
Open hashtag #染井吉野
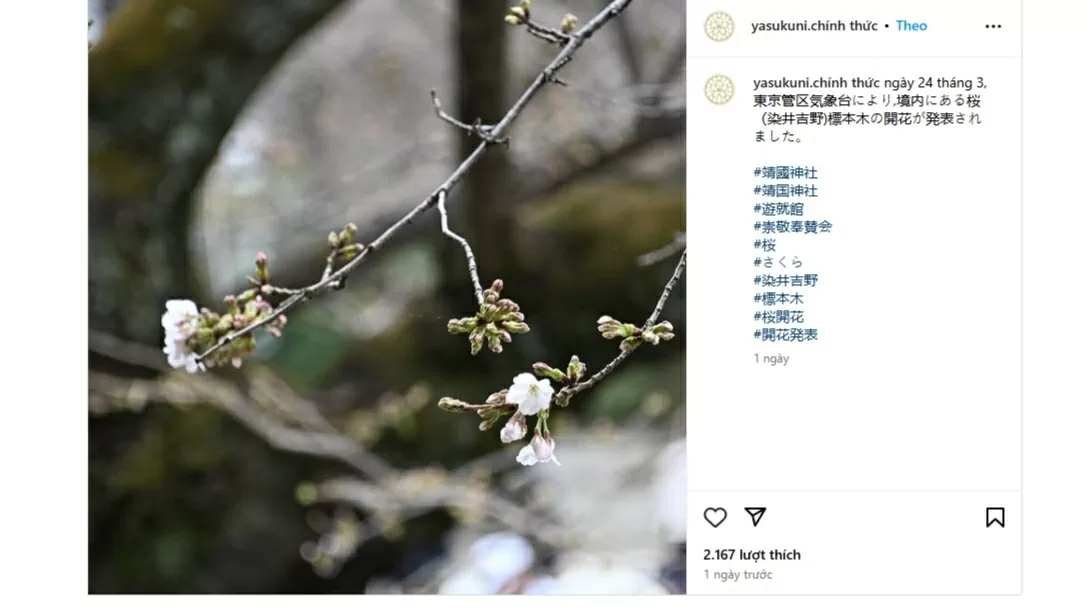[785, 280]
